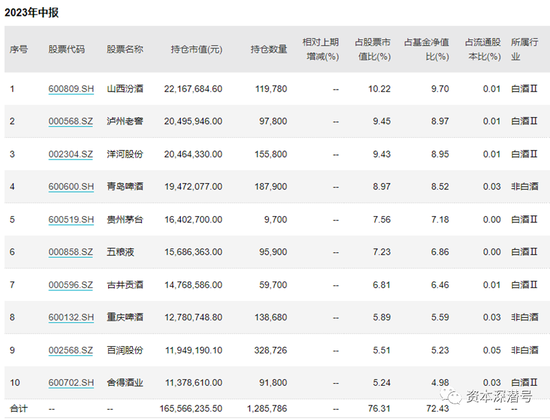Select stock name 百润股份
The image size is (550, 420).
125,350
